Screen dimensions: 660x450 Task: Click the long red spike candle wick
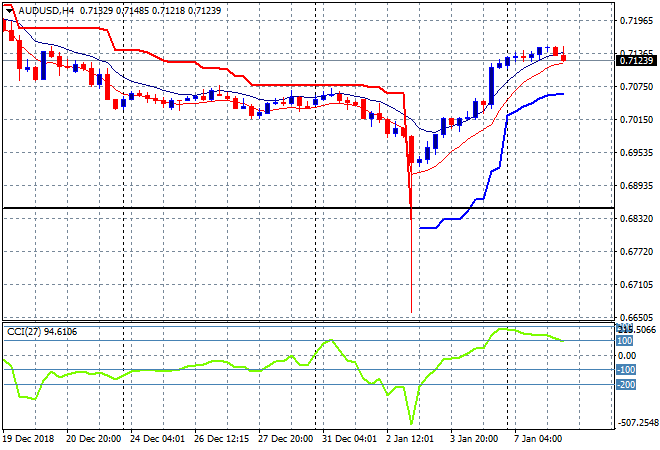[411, 270]
